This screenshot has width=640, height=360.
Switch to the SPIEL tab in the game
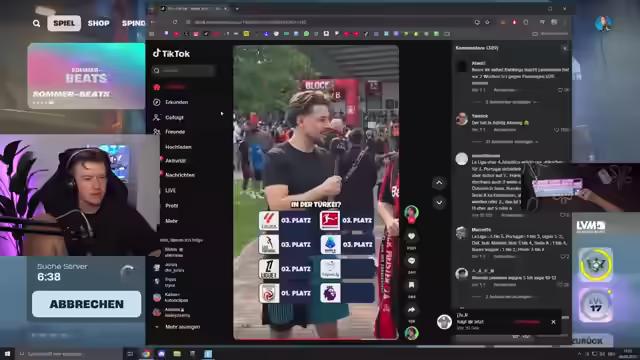point(64,23)
